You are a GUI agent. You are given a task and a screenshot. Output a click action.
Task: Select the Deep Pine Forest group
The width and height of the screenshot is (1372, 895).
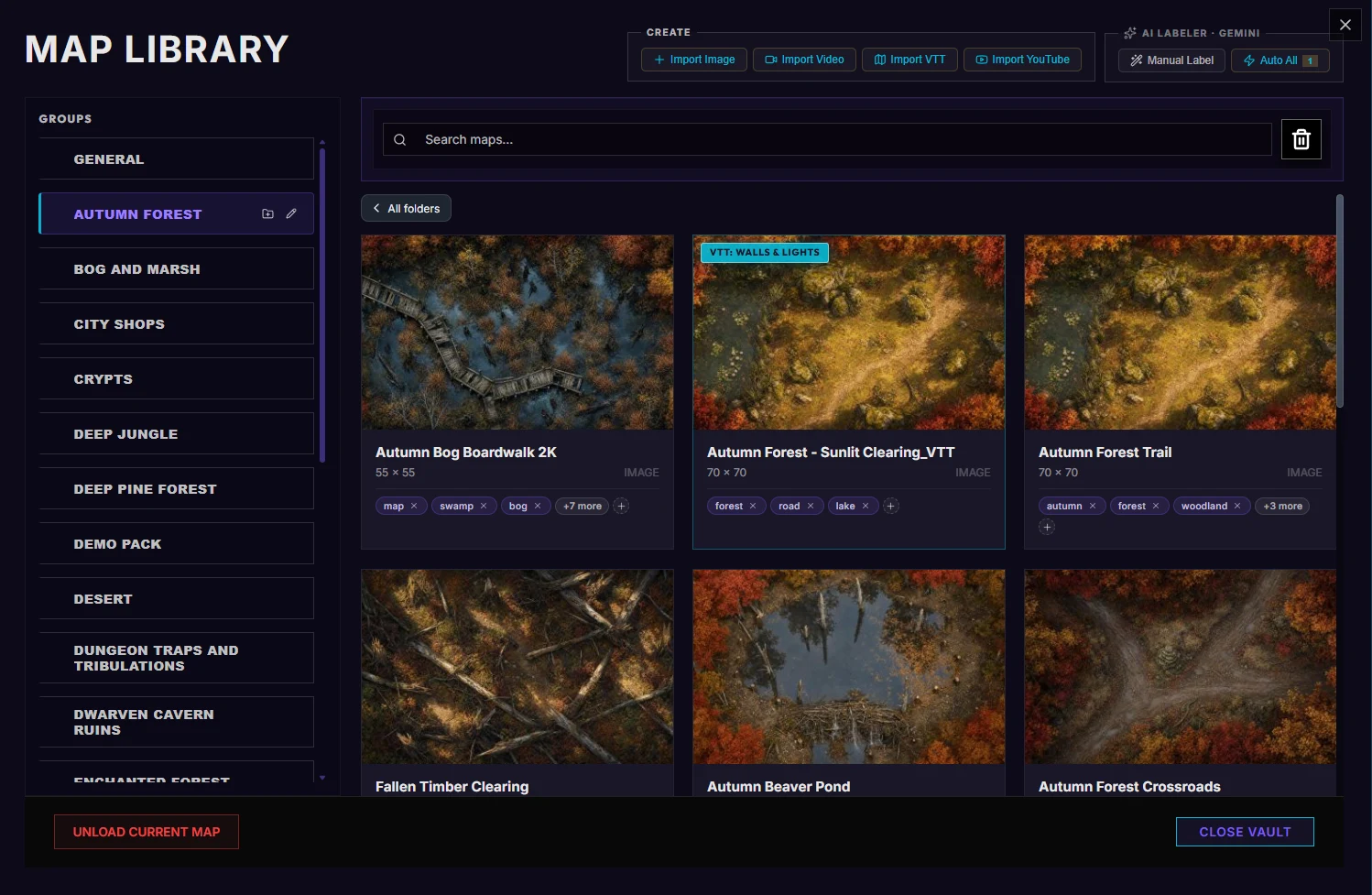point(176,488)
